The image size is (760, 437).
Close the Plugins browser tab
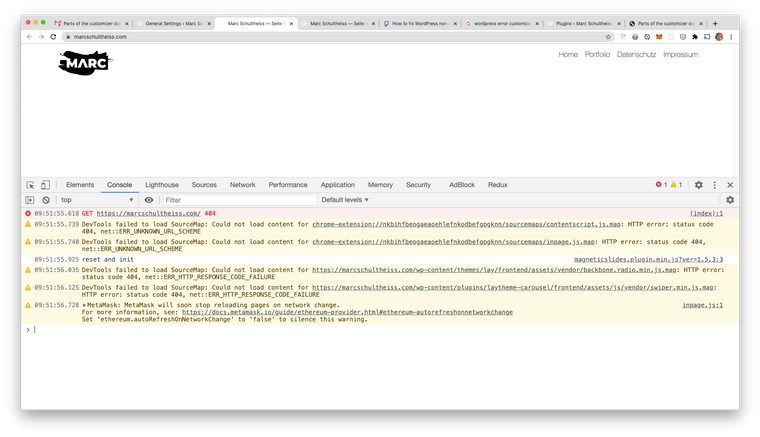click(619, 23)
